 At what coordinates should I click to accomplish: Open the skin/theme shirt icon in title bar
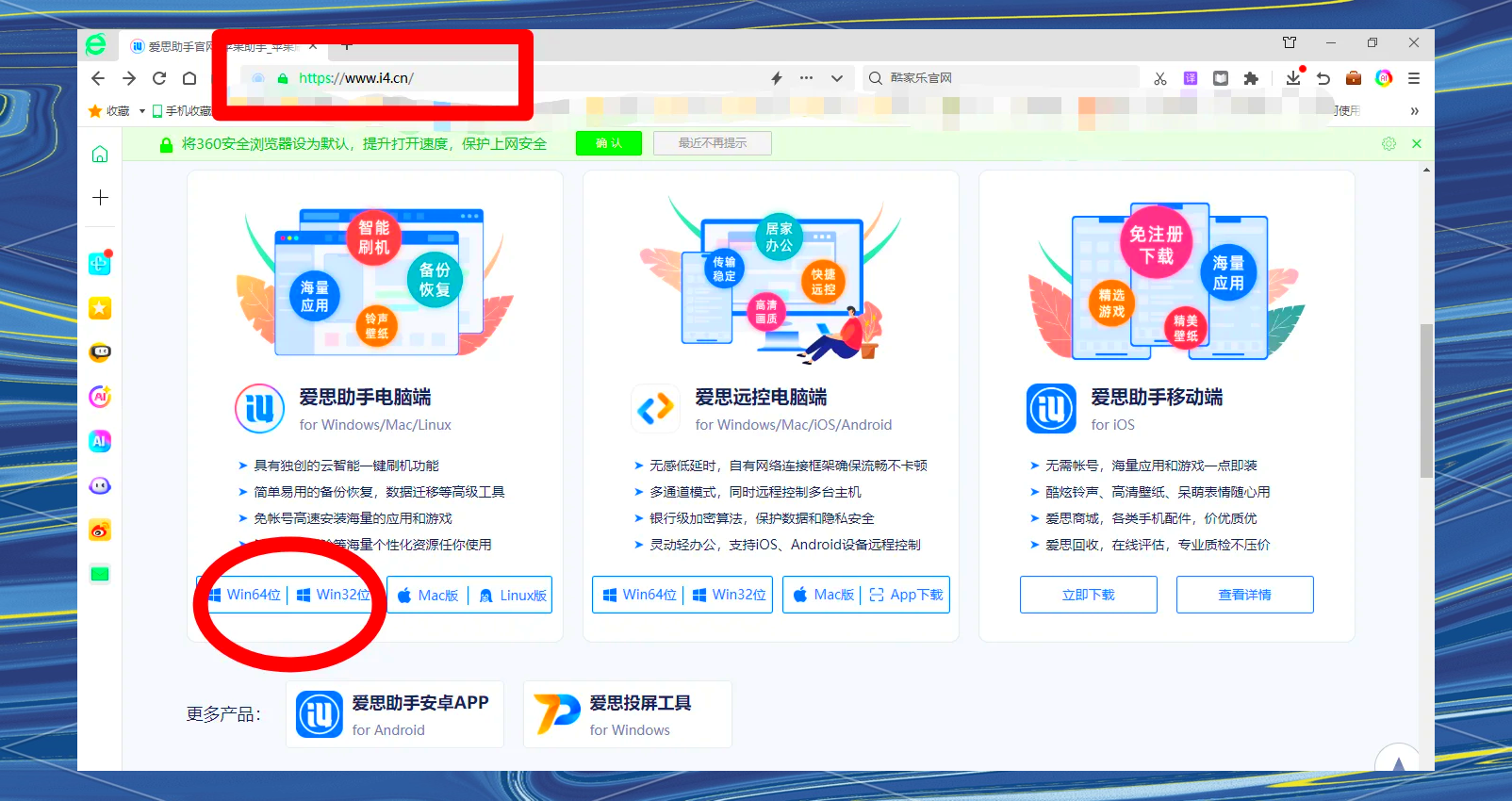tap(1290, 42)
